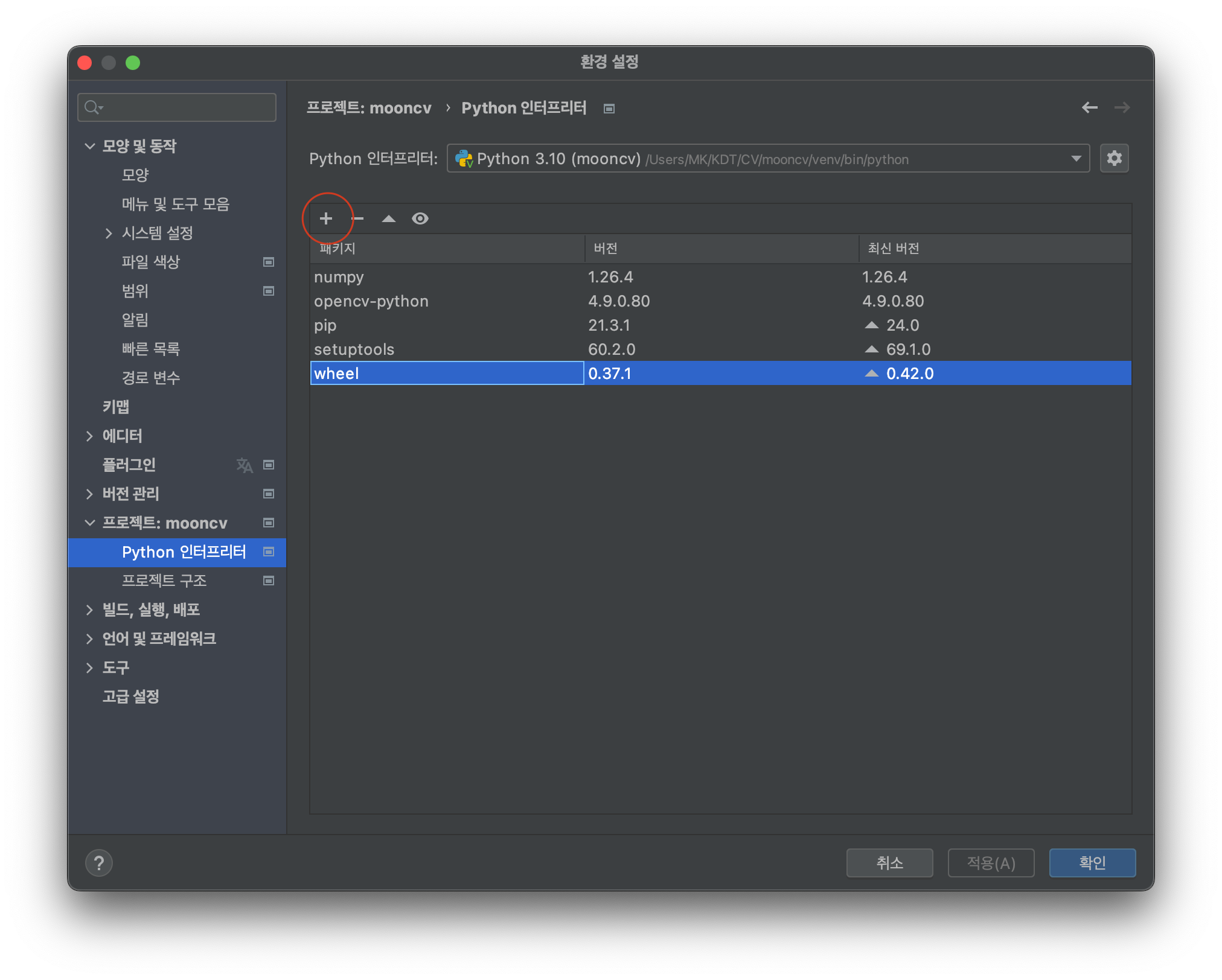This screenshot has height=980, width=1222.
Task: Go back with the left arrow
Action: point(1090,107)
